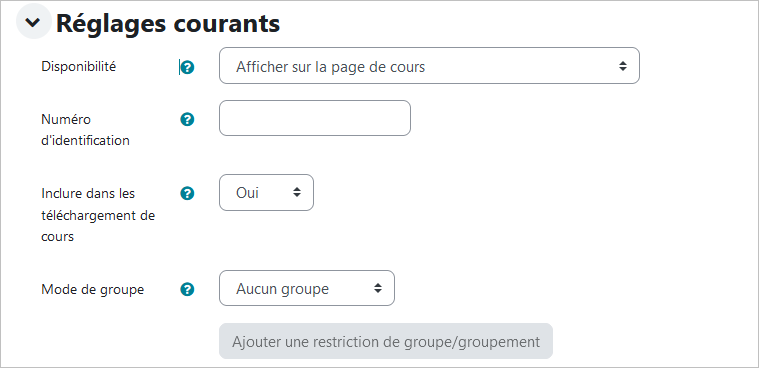This screenshot has height=368, width=759.
Task: Click Ajouter une restriction de groupe/groupement button
Action: 386,341
